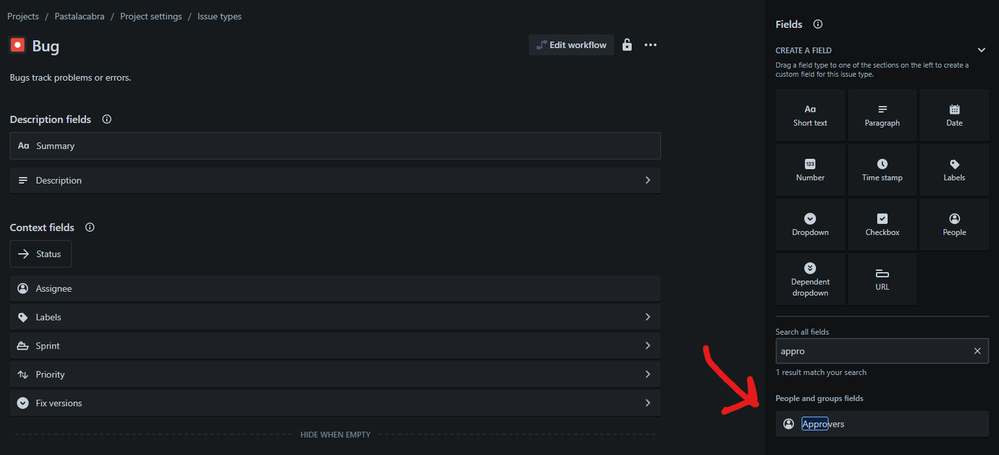Select the People field type

click(x=954, y=225)
